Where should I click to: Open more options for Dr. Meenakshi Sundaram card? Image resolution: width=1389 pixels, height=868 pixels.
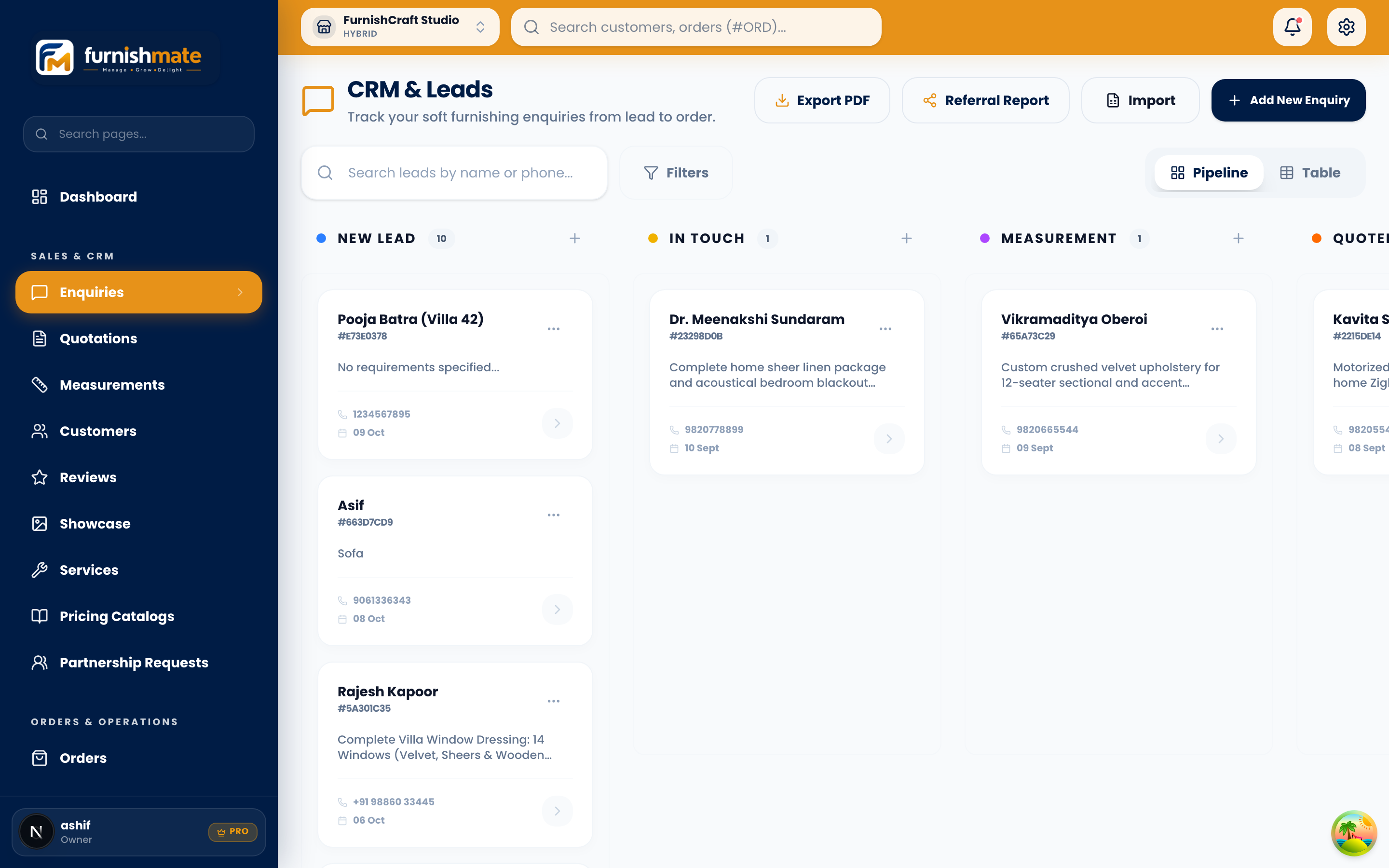tap(885, 329)
